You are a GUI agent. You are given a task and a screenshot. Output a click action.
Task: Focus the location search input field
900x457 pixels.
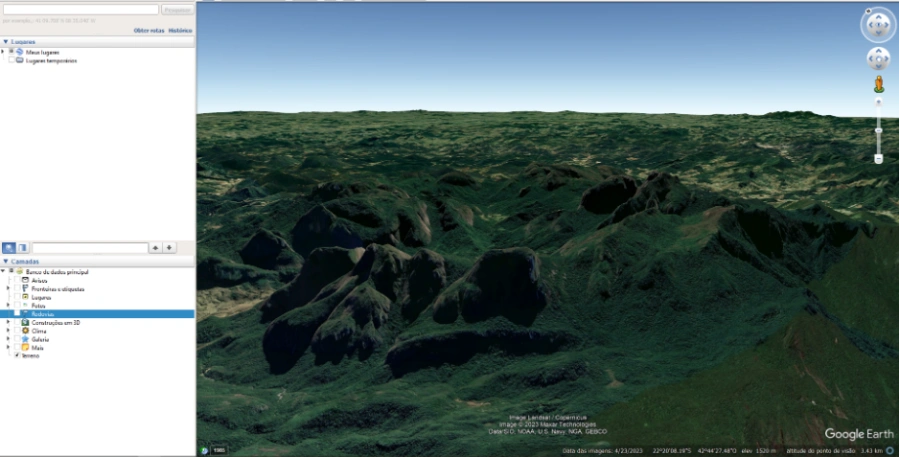pyautogui.click(x=81, y=10)
